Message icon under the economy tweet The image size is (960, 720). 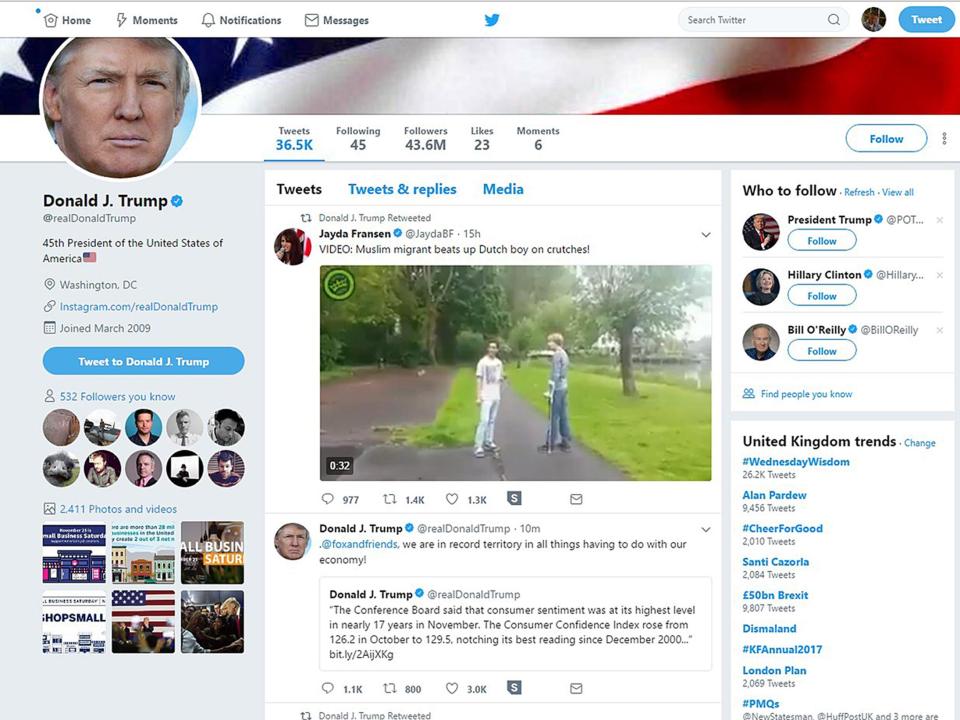[576, 688]
